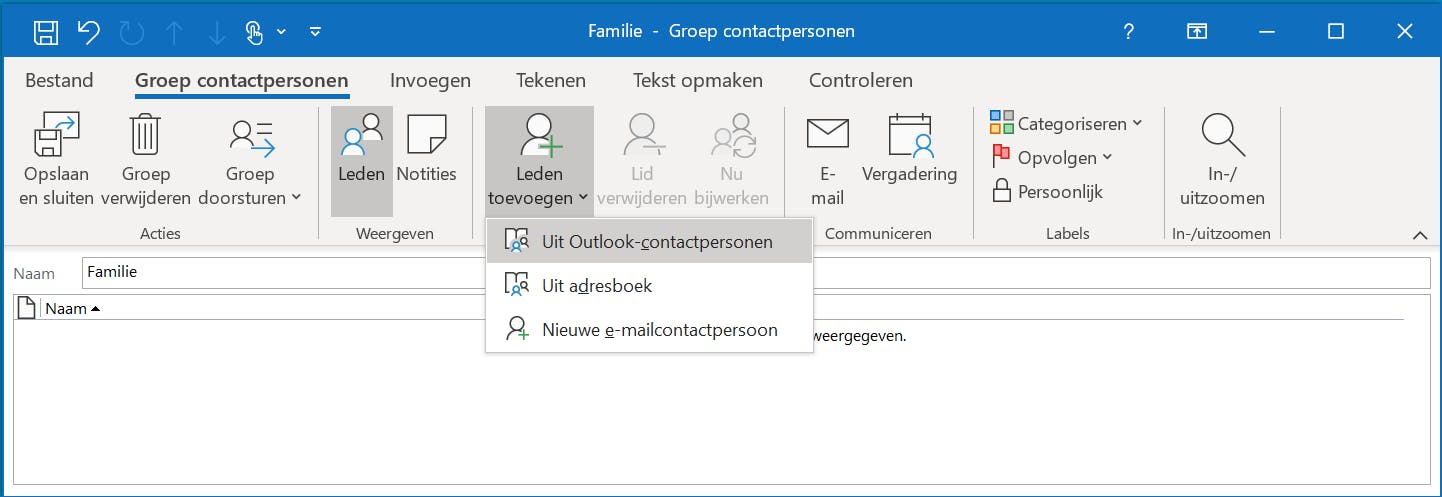Screen dimensions: 1442x497
Task: Choose Nieuwe e-mailcontactpersoon menu item
Action: [659, 330]
